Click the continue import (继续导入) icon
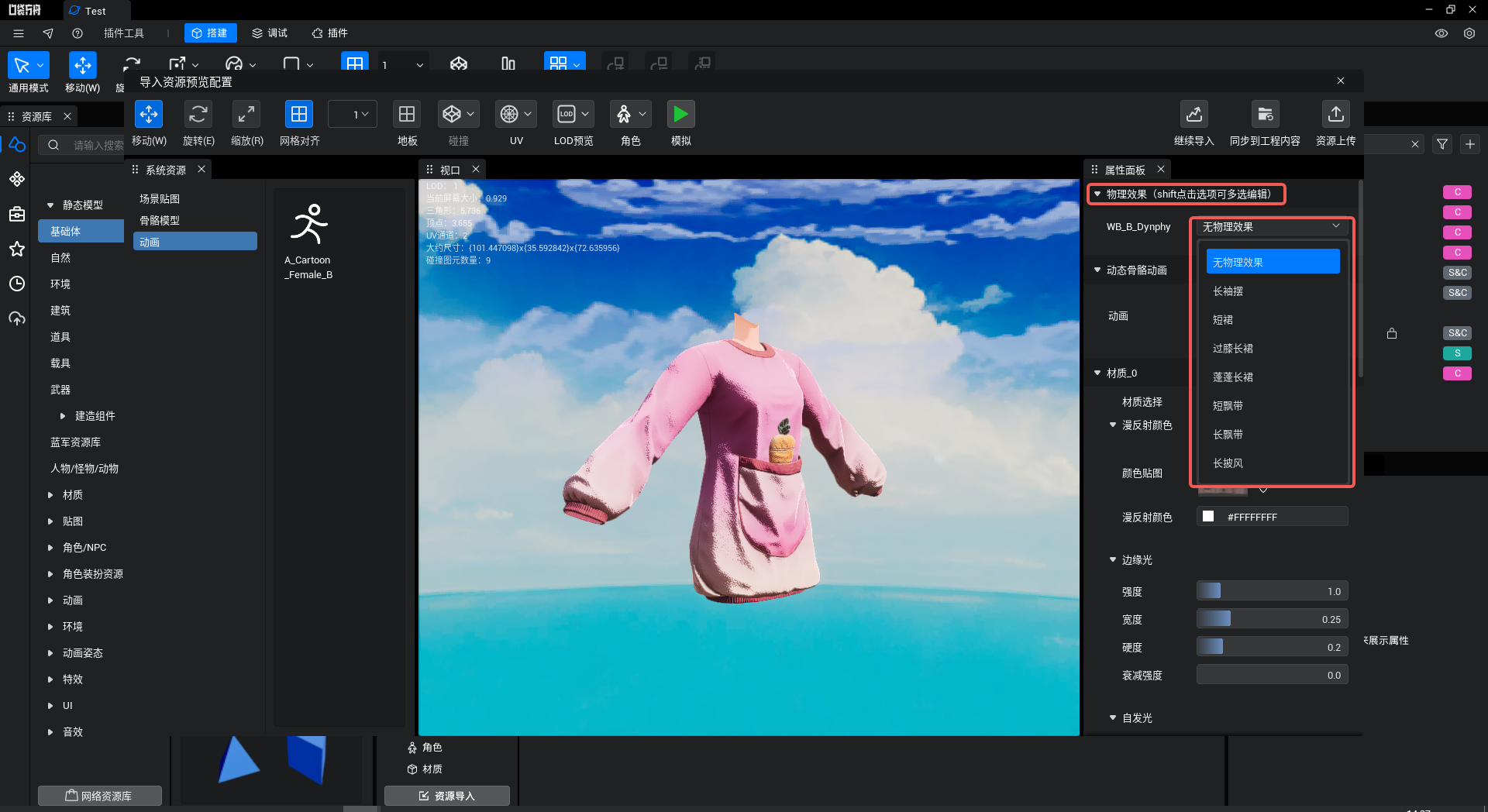The width and height of the screenshot is (1488, 812). point(1193,115)
